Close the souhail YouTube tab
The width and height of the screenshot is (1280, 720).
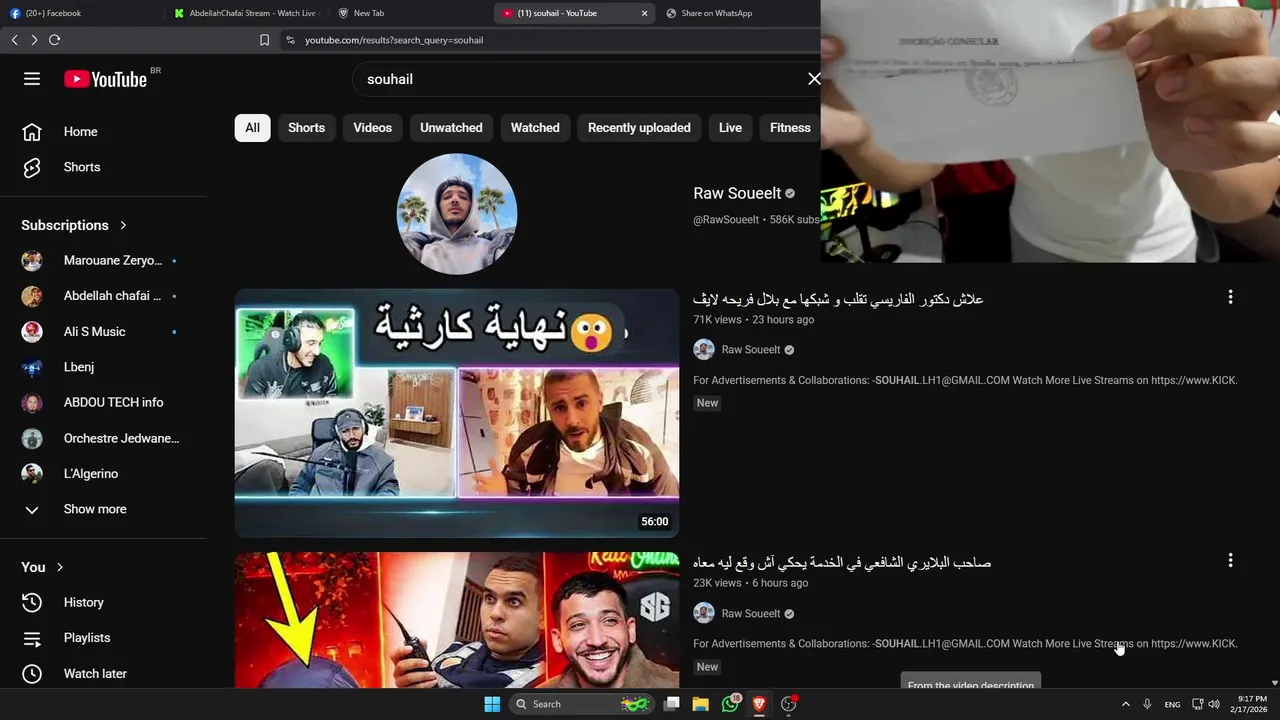coord(644,13)
